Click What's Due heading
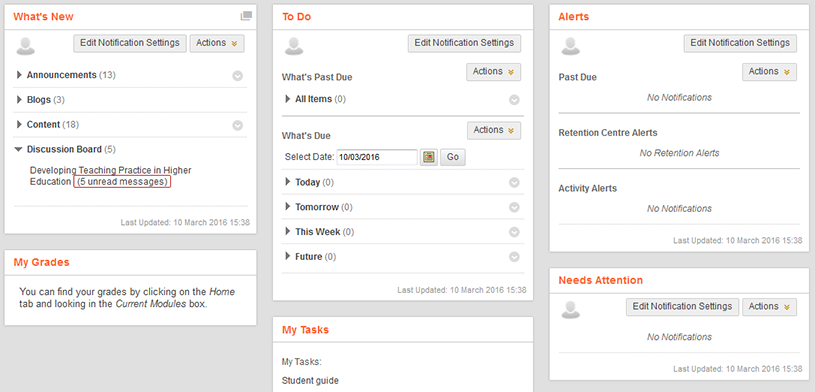Image resolution: width=815 pixels, height=392 pixels. tap(306, 136)
